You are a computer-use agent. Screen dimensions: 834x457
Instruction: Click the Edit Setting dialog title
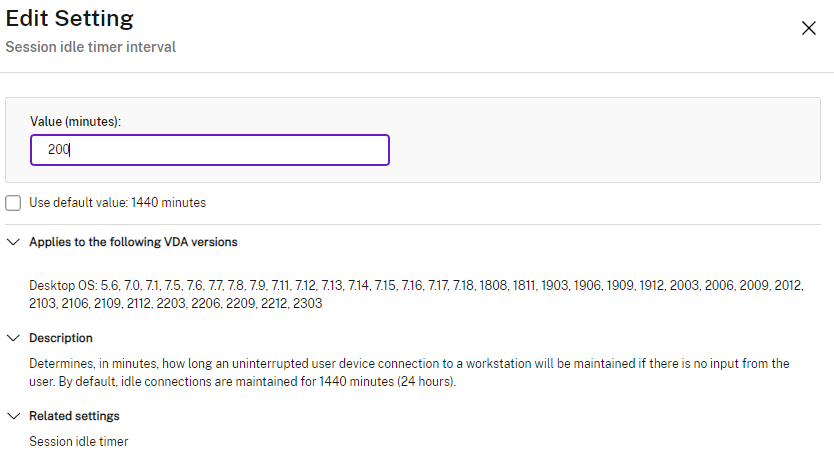point(70,18)
